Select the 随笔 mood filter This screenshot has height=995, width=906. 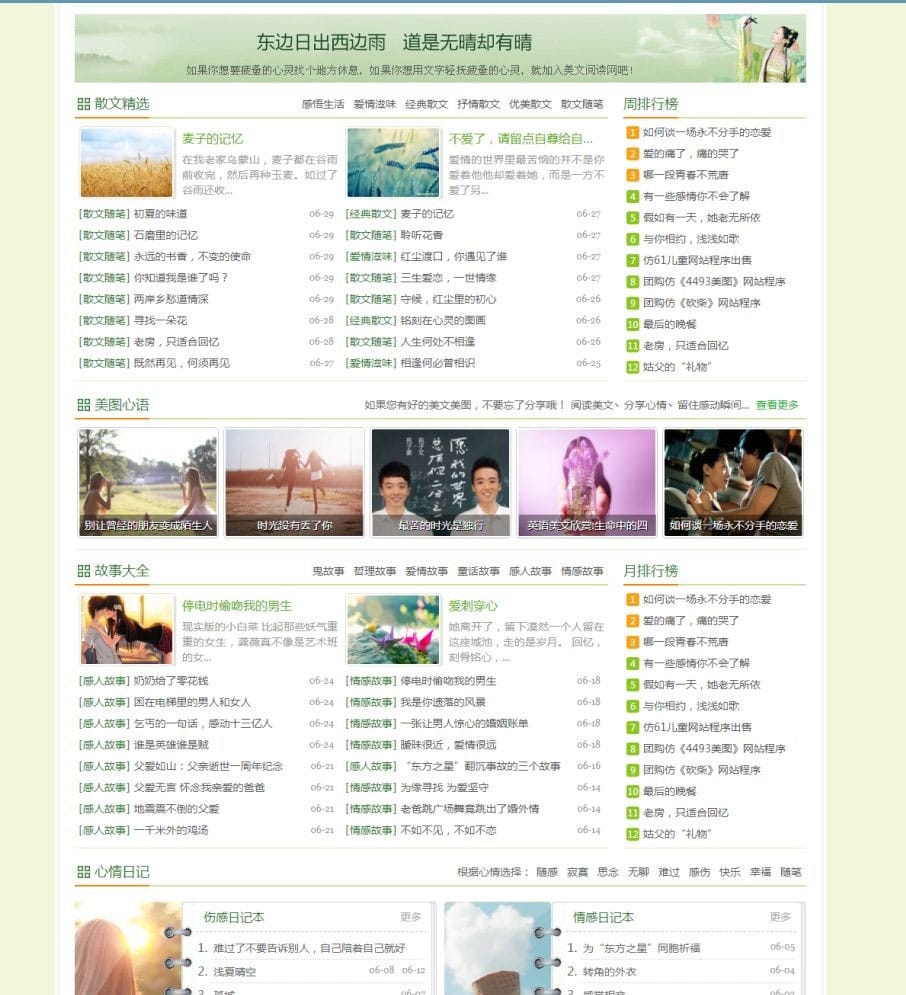click(789, 872)
